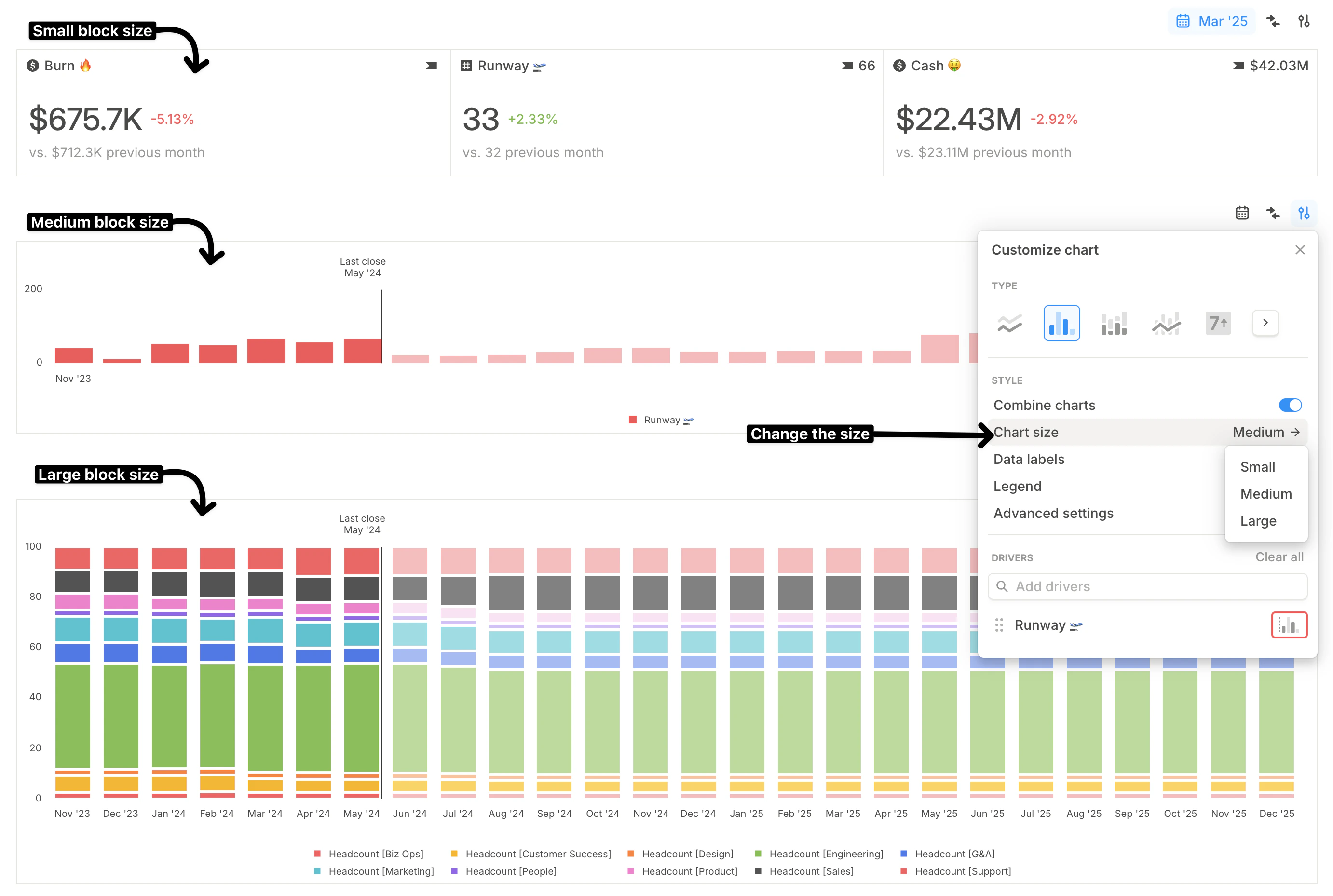Toggle Runway series in the chart legend
This screenshot has width=1333, height=896.
click(661, 420)
